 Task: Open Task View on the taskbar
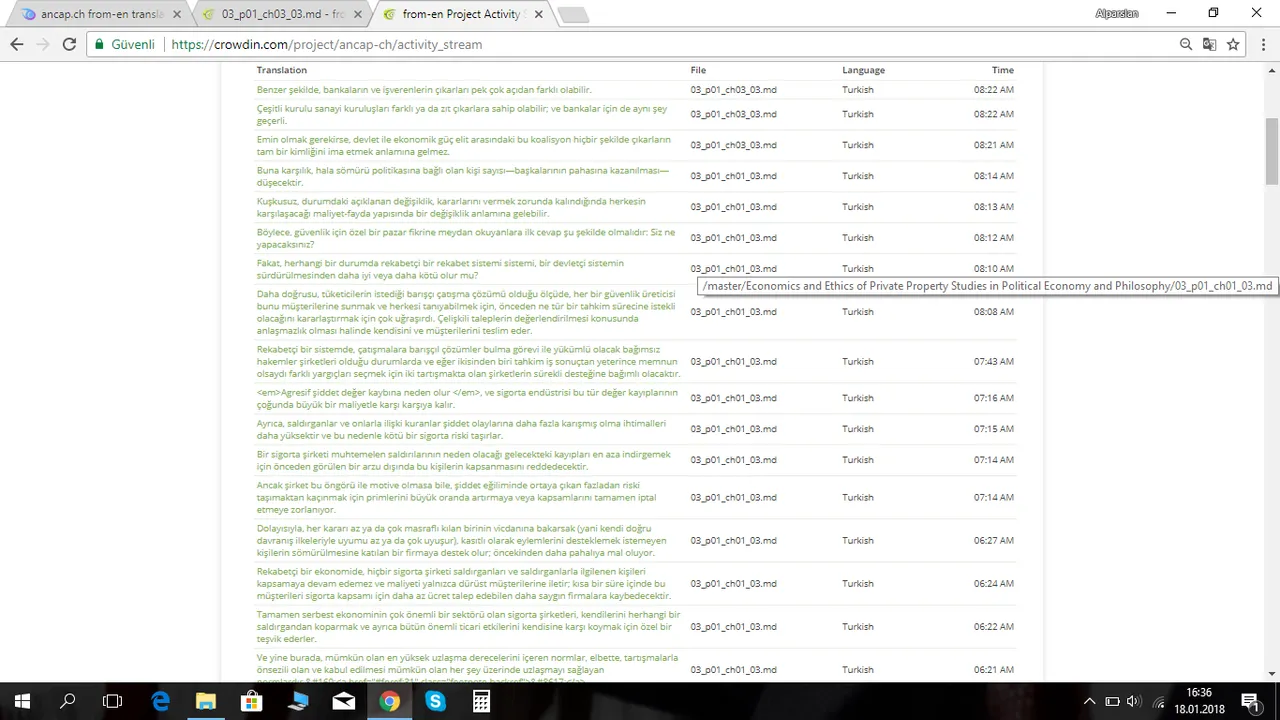113,701
